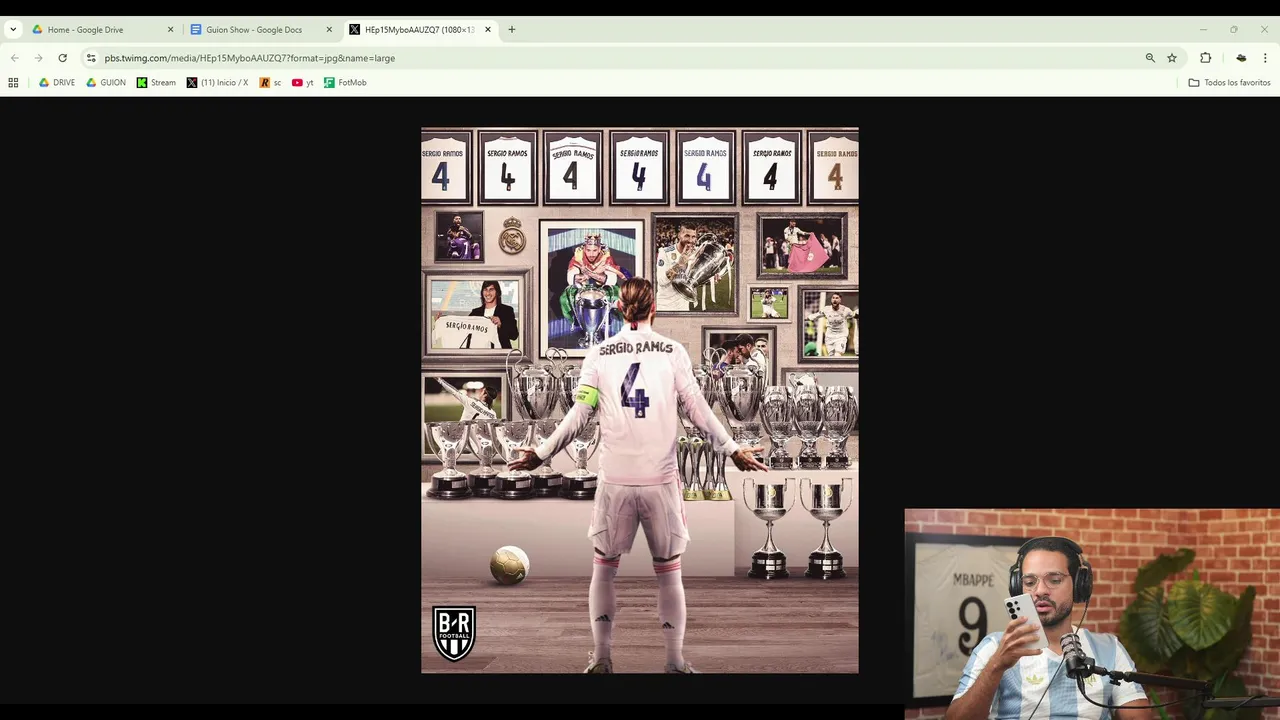Close the Guion Show - Google Docs tab
The height and width of the screenshot is (720, 1280).
[329, 30]
